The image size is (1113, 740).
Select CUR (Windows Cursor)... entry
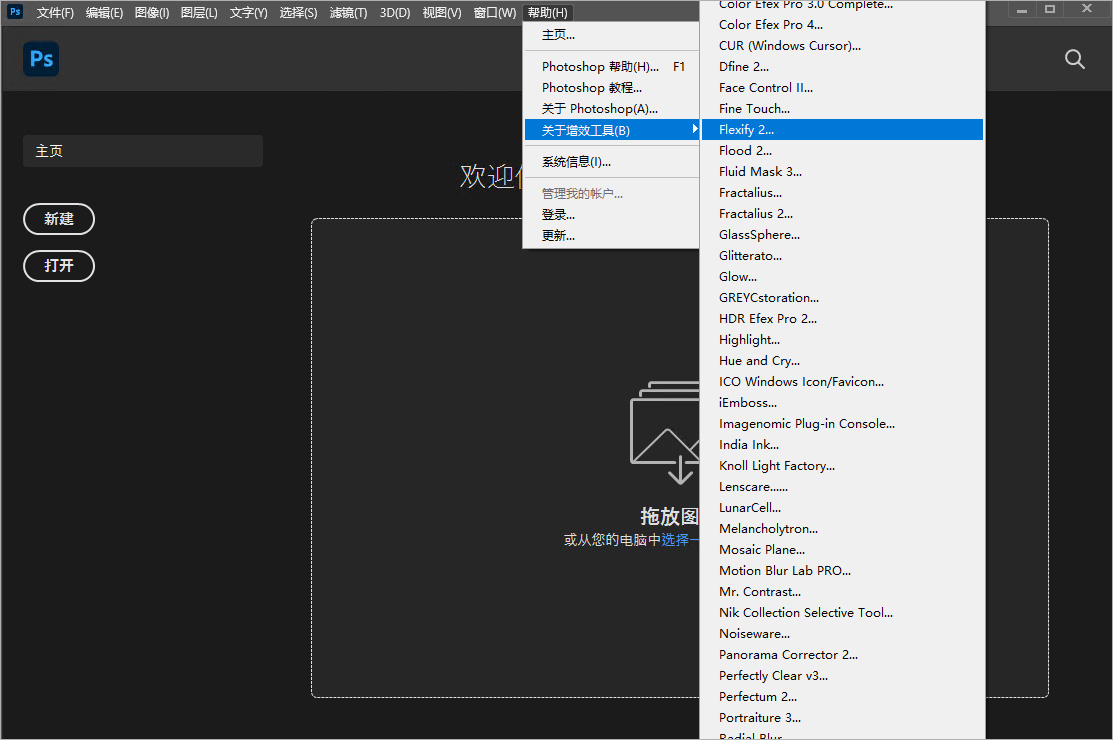(842, 46)
